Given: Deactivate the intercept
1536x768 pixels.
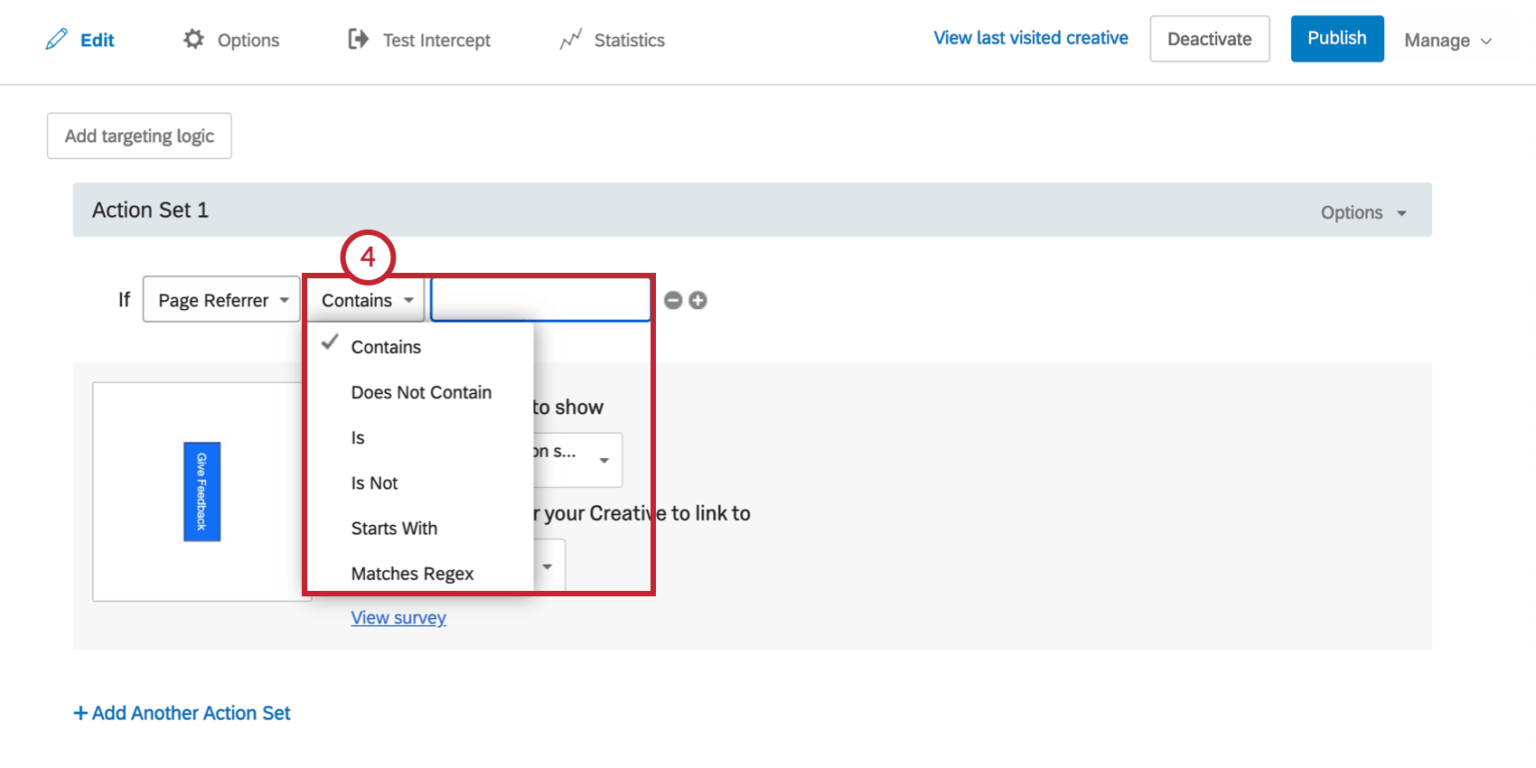Looking at the screenshot, I should point(1209,38).
